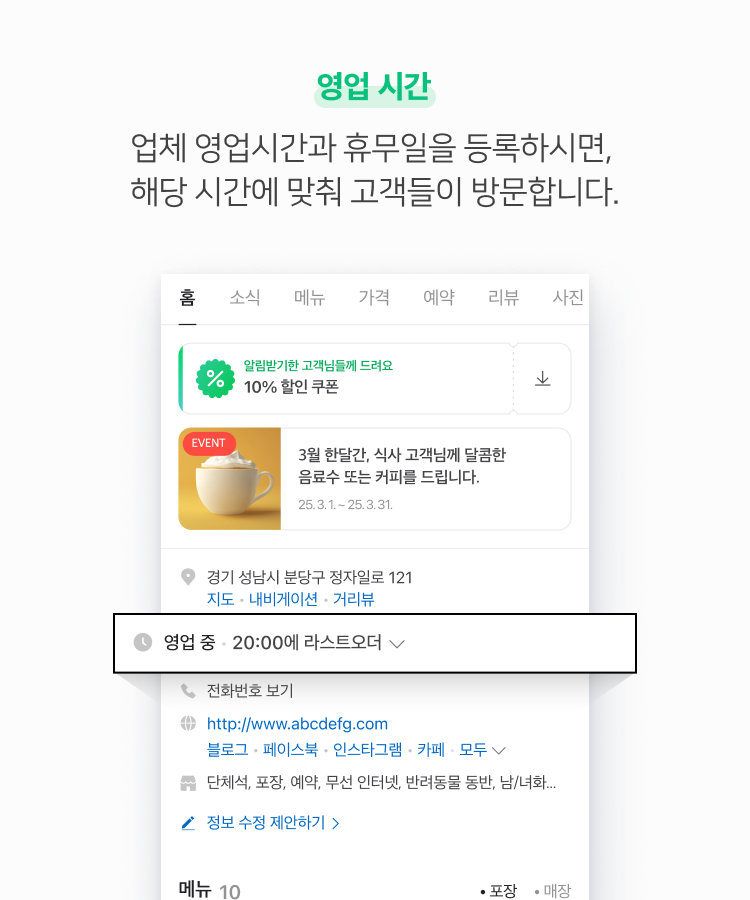Click the clock icon beside 영업 중

[x=143, y=642]
